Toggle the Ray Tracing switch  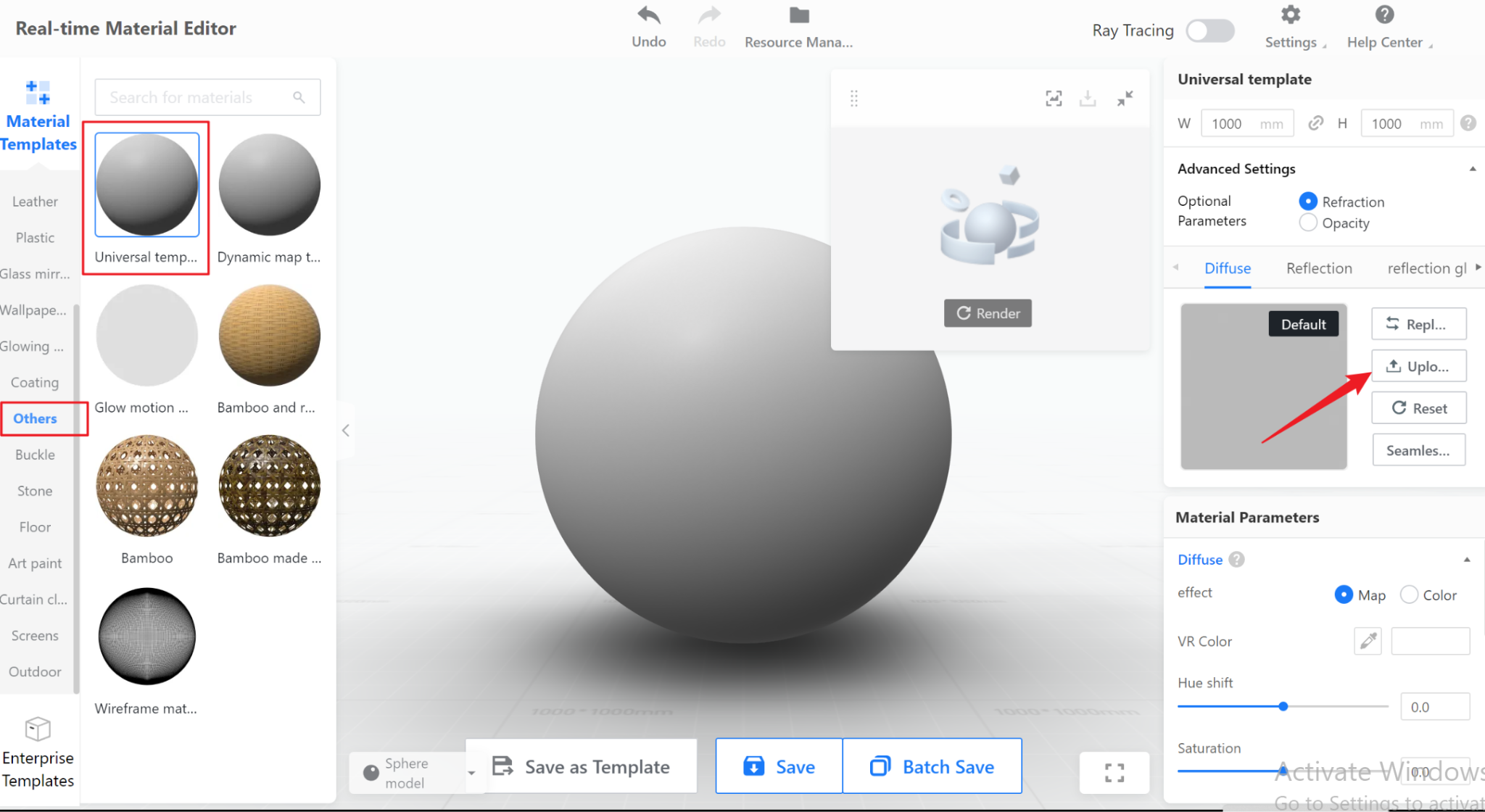coord(1210,30)
